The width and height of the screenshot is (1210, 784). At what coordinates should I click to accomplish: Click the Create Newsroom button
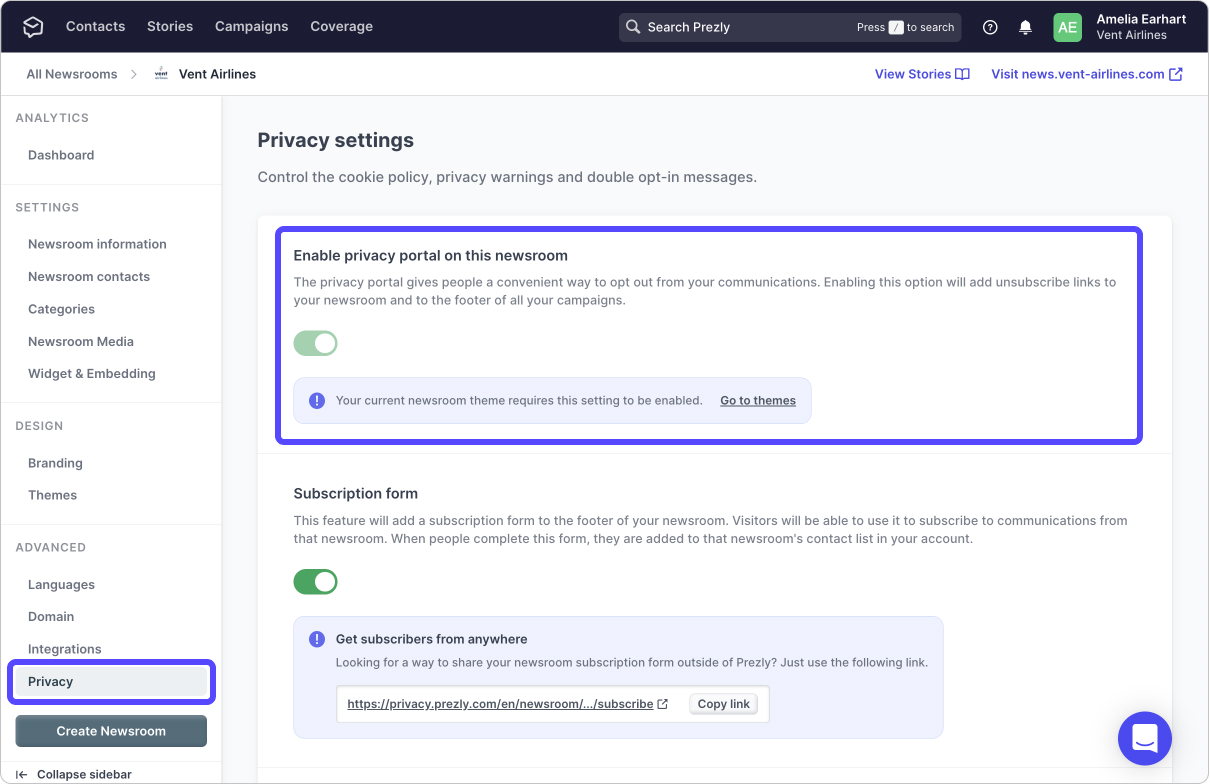point(111,731)
